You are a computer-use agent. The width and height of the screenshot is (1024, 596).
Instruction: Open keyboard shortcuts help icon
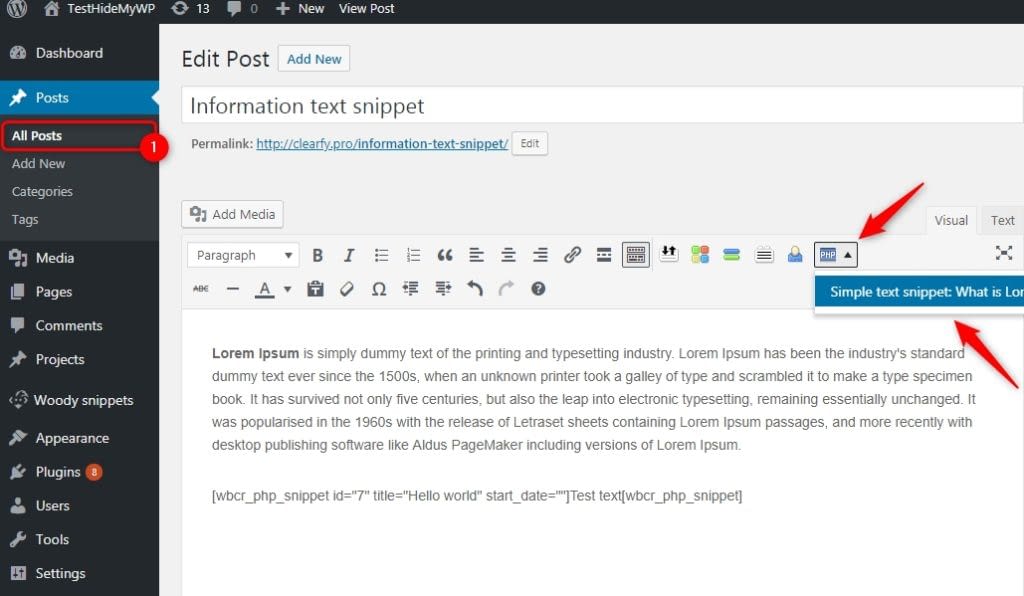tap(538, 289)
